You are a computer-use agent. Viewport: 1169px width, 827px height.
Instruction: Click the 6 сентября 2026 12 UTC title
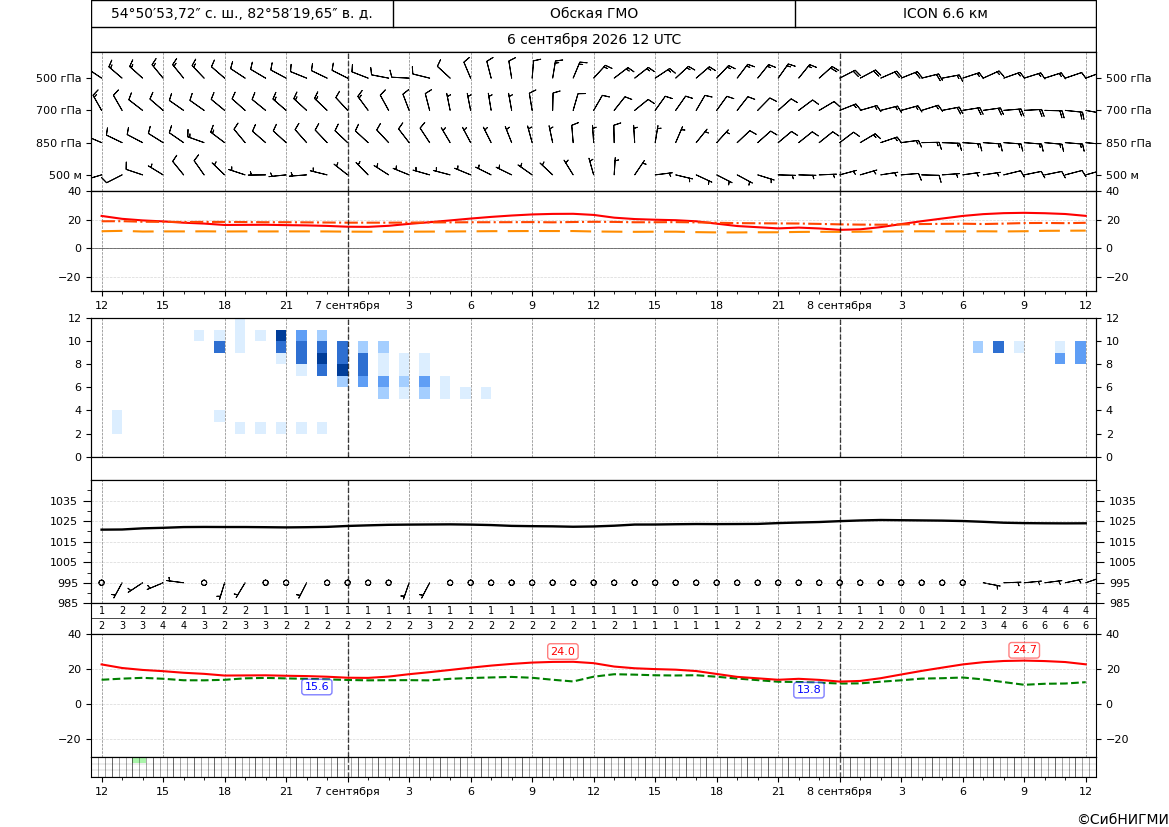[x=593, y=40]
